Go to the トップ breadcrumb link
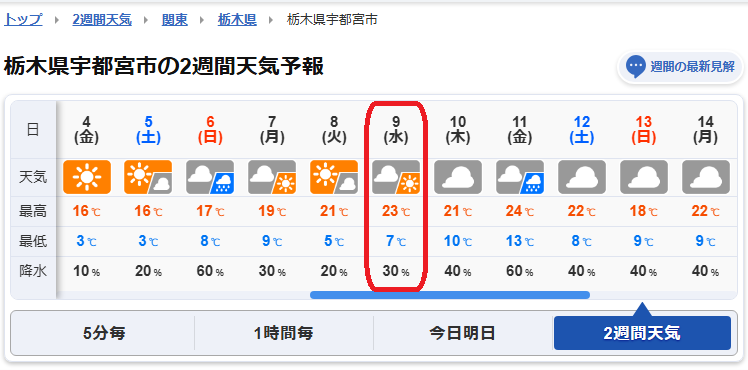This screenshot has height=370, width=748. click(x=23, y=20)
